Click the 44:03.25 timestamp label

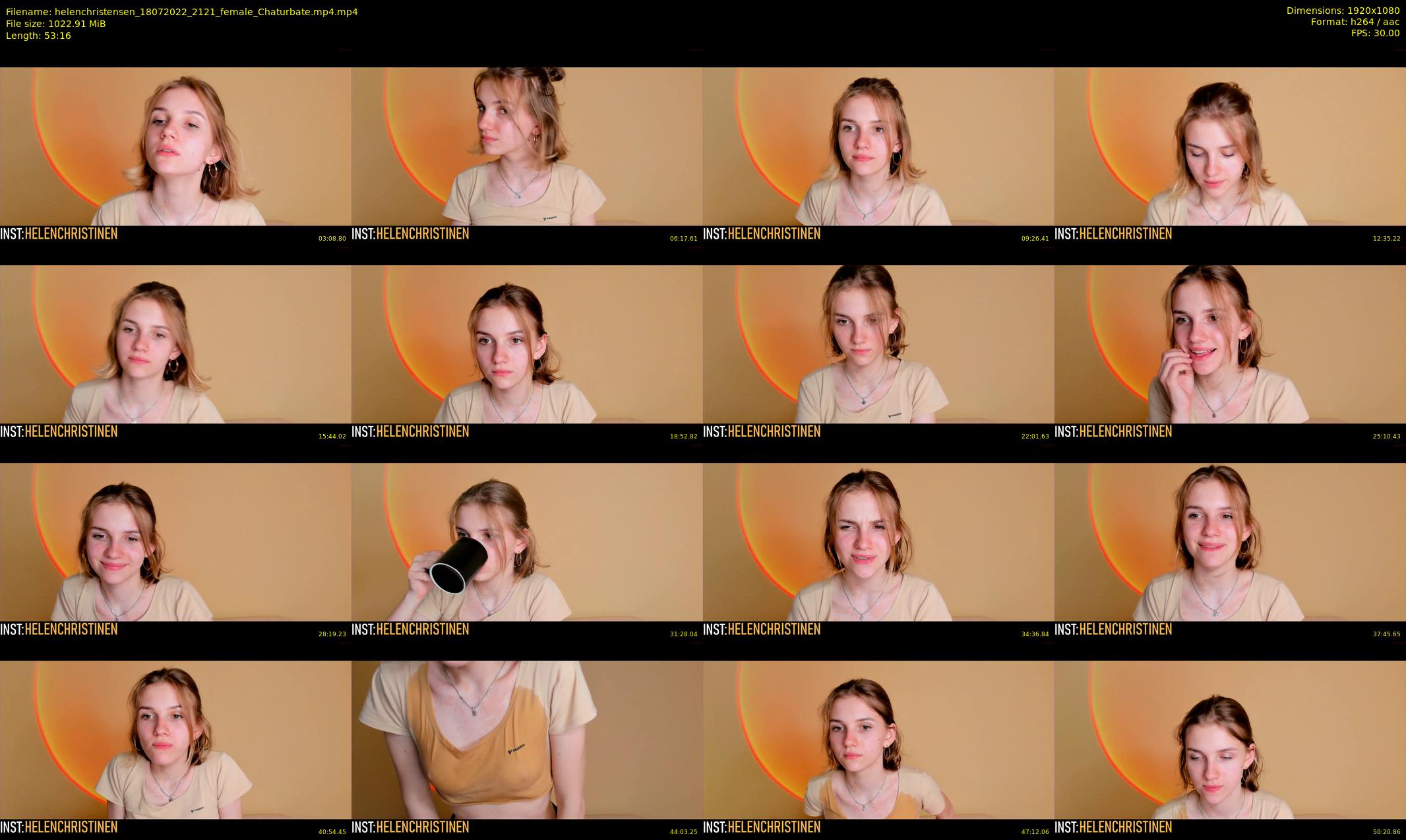click(x=683, y=832)
